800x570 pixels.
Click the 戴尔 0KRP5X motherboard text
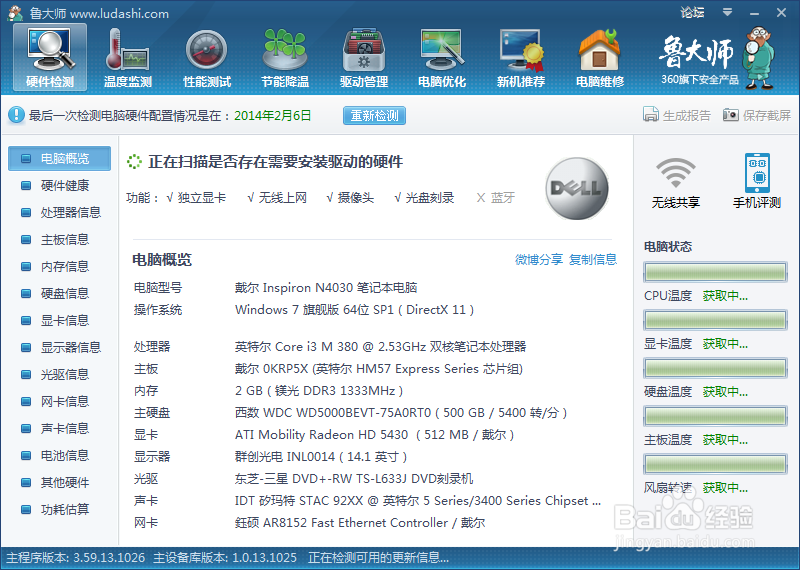coord(379,369)
